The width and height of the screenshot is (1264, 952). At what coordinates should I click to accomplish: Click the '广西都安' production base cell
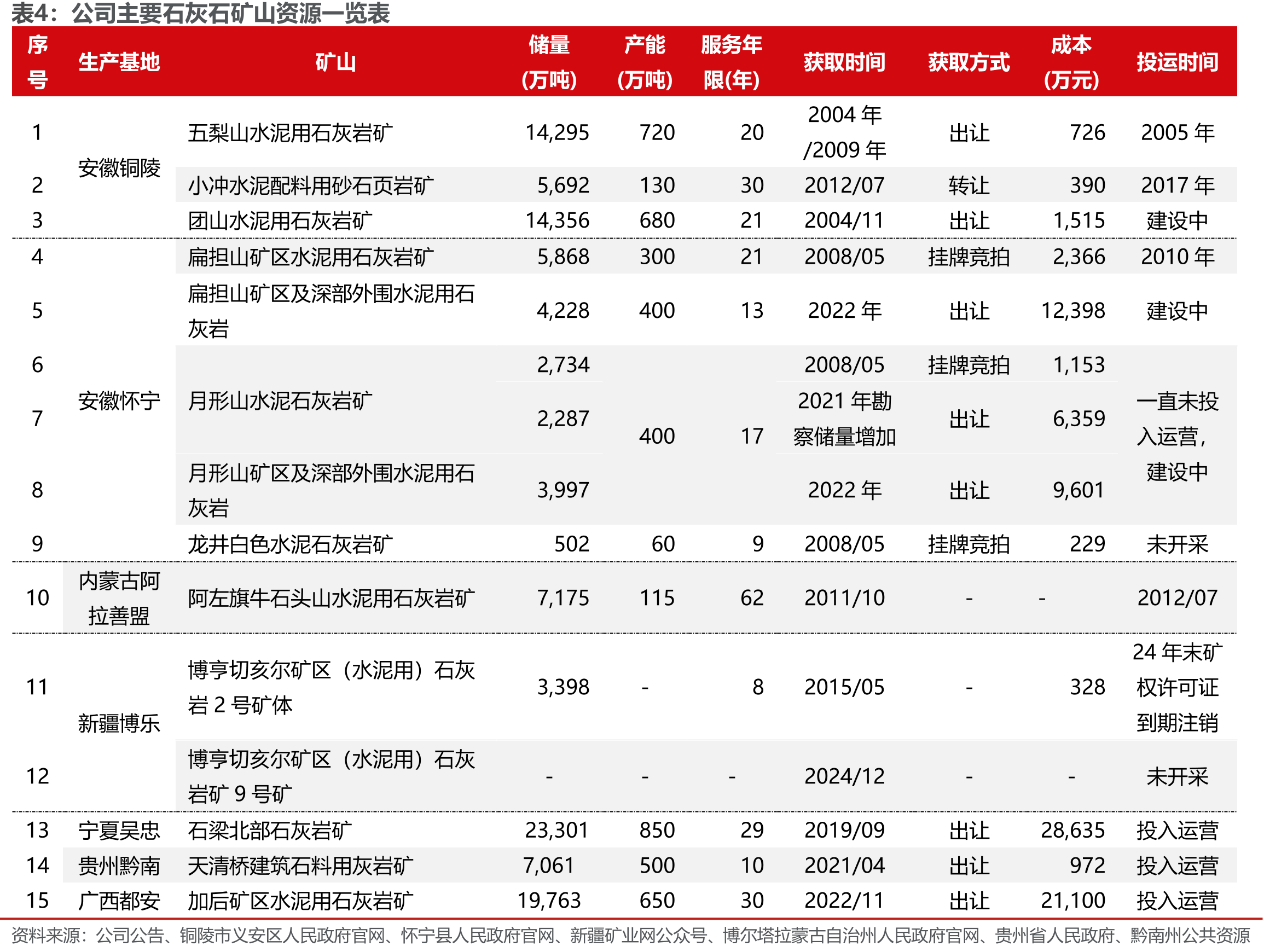point(119,901)
